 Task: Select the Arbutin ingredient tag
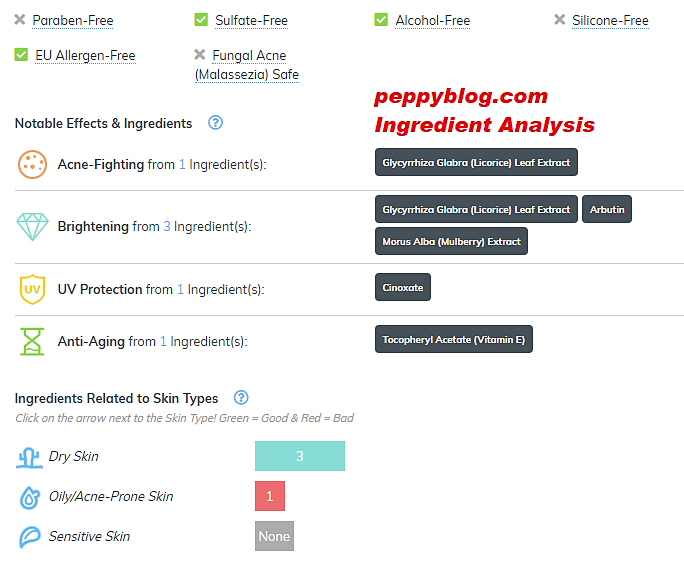point(607,209)
